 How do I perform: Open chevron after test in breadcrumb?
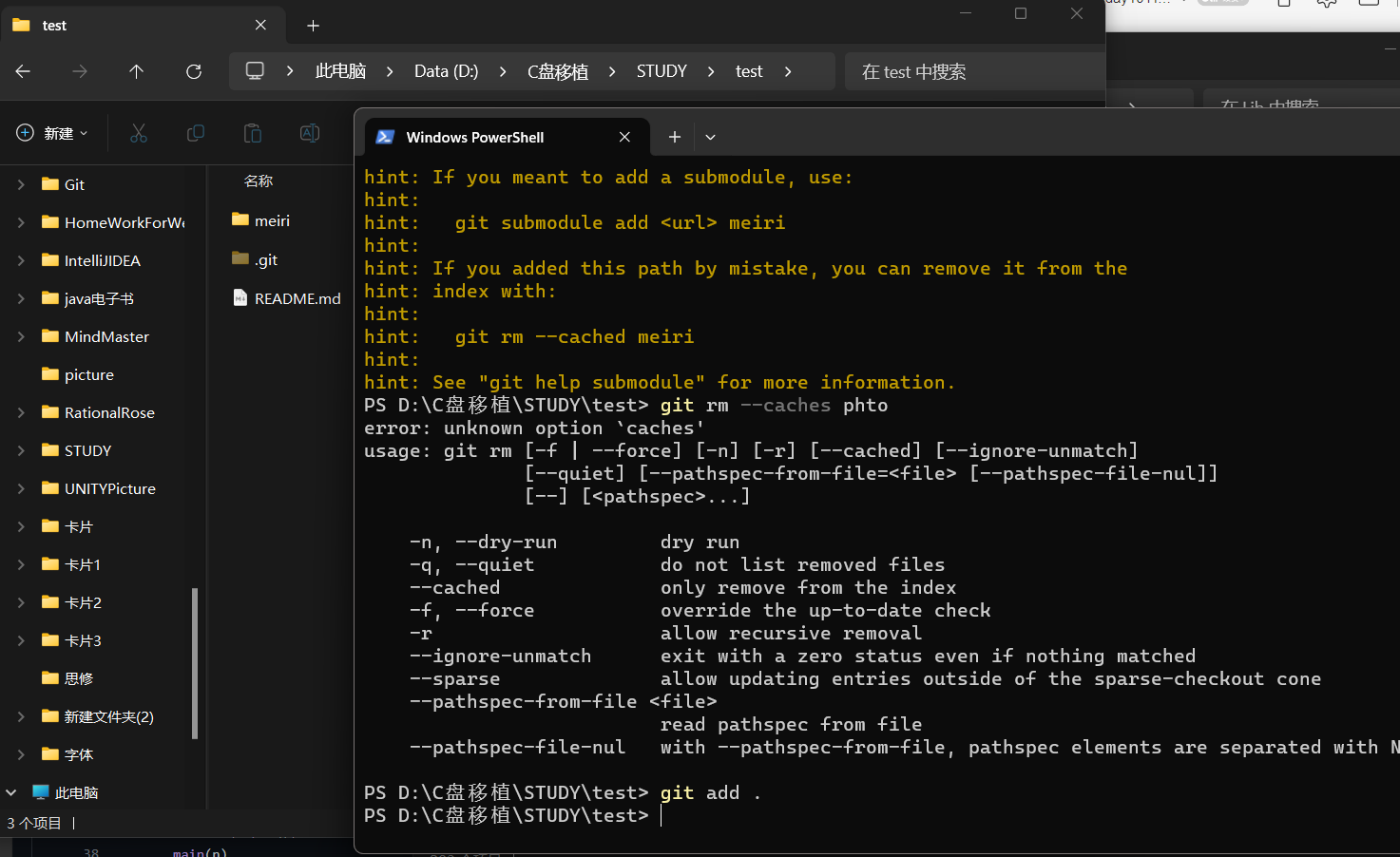pyautogui.click(x=788, y=71)
